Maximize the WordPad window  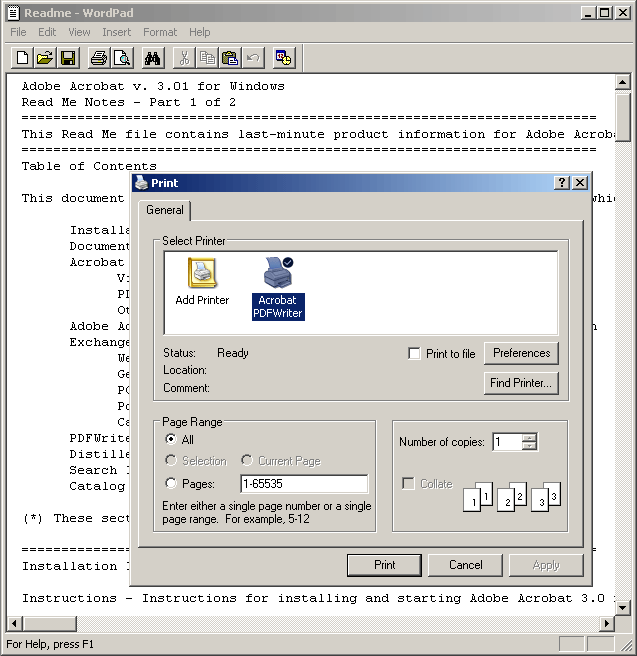[605, 13]
